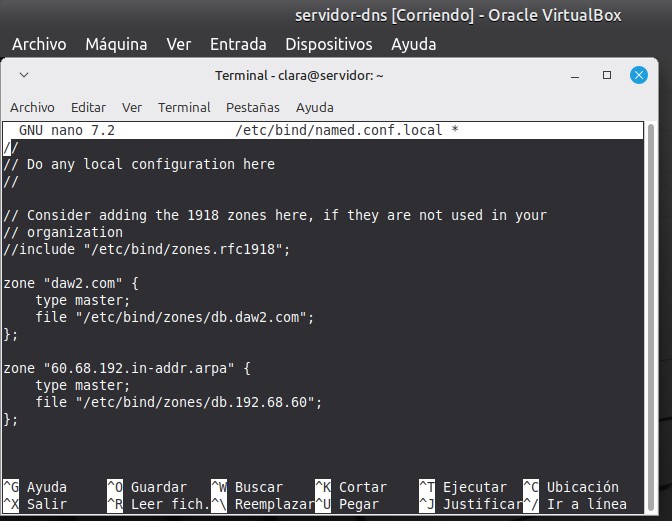Open the VirtualBox Archivo menu
Image resolution: width=672 pixels, height=521 pixels.
(x=39, y=44)
